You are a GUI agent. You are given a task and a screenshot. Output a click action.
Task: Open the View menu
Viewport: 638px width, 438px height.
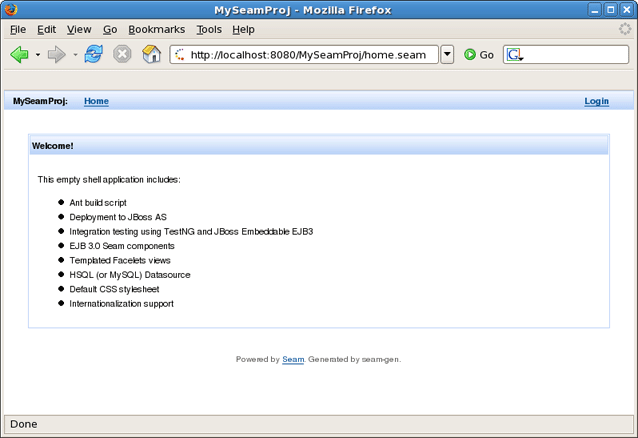79,29
